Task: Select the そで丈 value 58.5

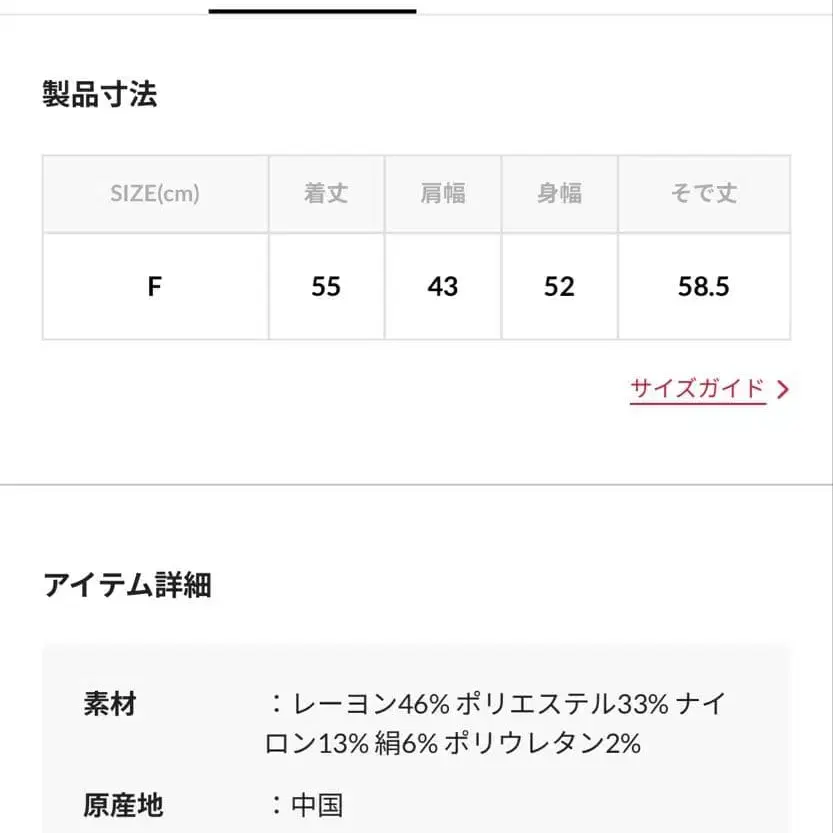Action: [705, 286]
